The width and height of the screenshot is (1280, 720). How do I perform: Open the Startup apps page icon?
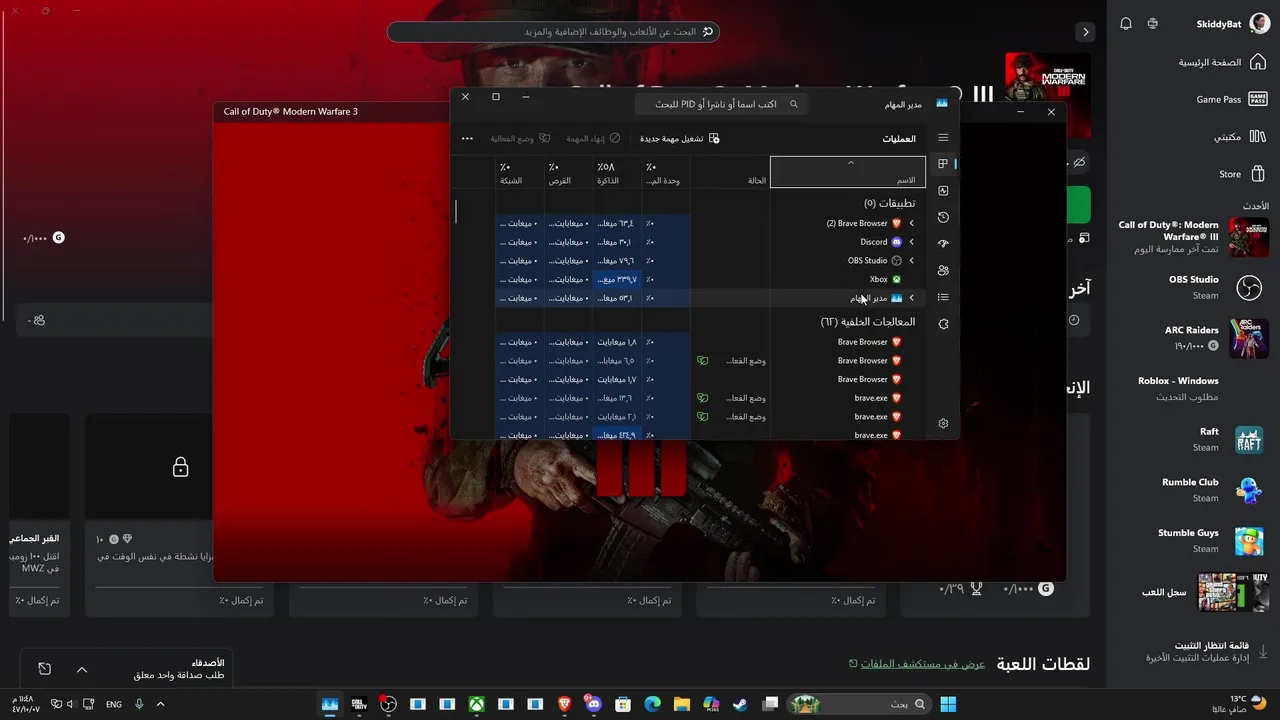pyautogui.click(x=943, y=244)
